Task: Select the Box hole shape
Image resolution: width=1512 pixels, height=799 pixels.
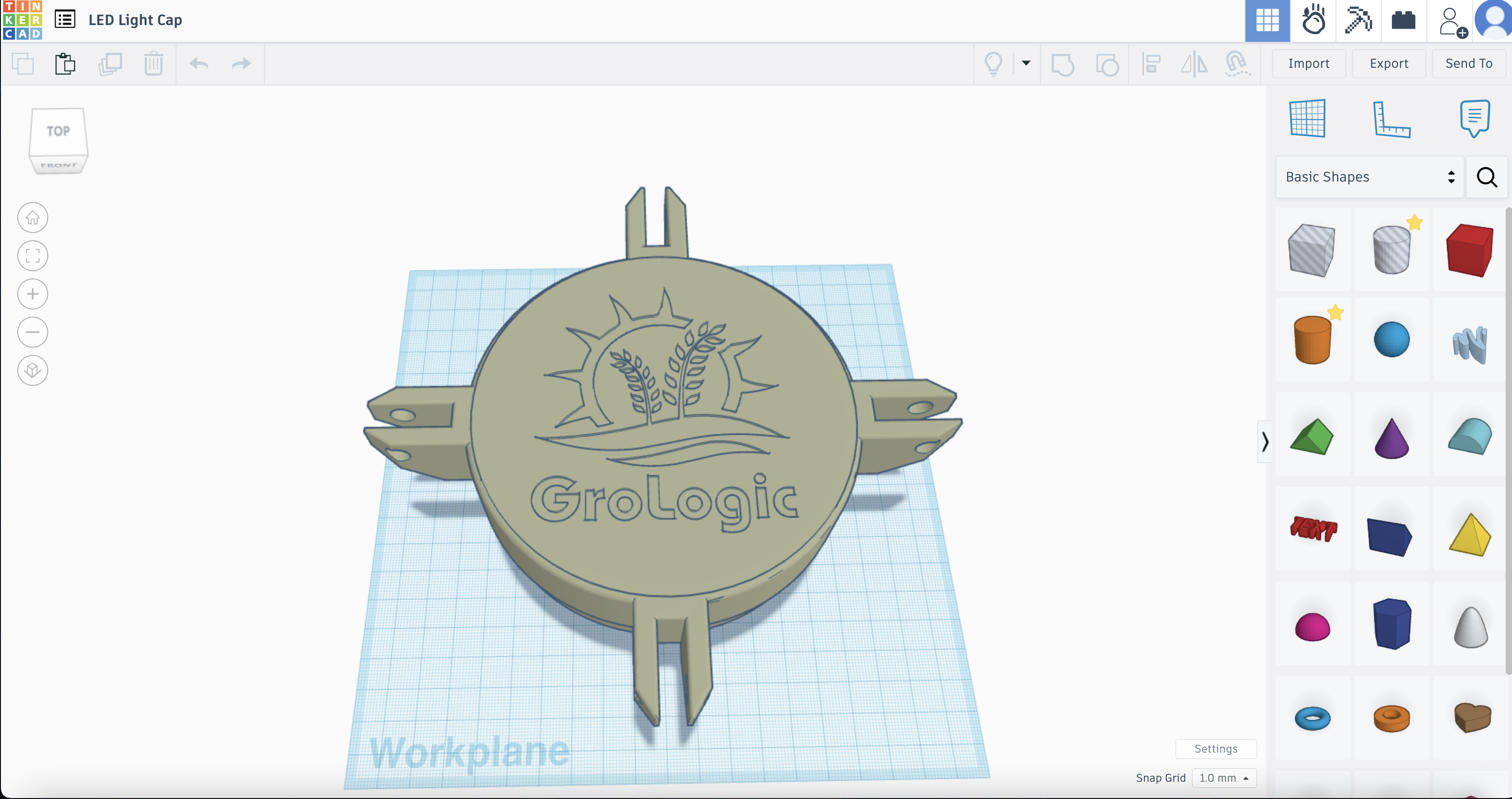Action: [1312, 250]
